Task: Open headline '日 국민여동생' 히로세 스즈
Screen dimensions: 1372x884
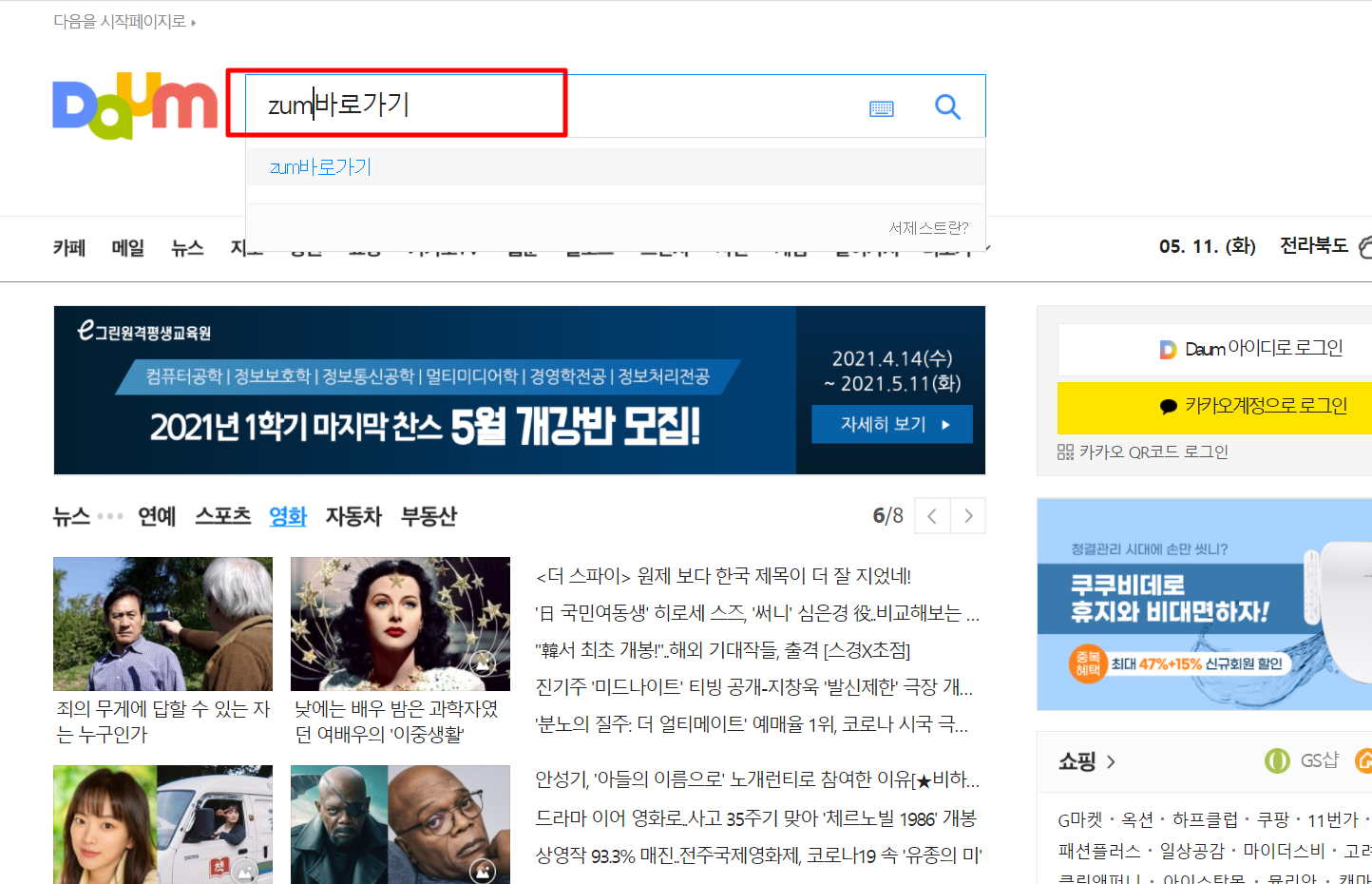Action: (x=757, y=613)
